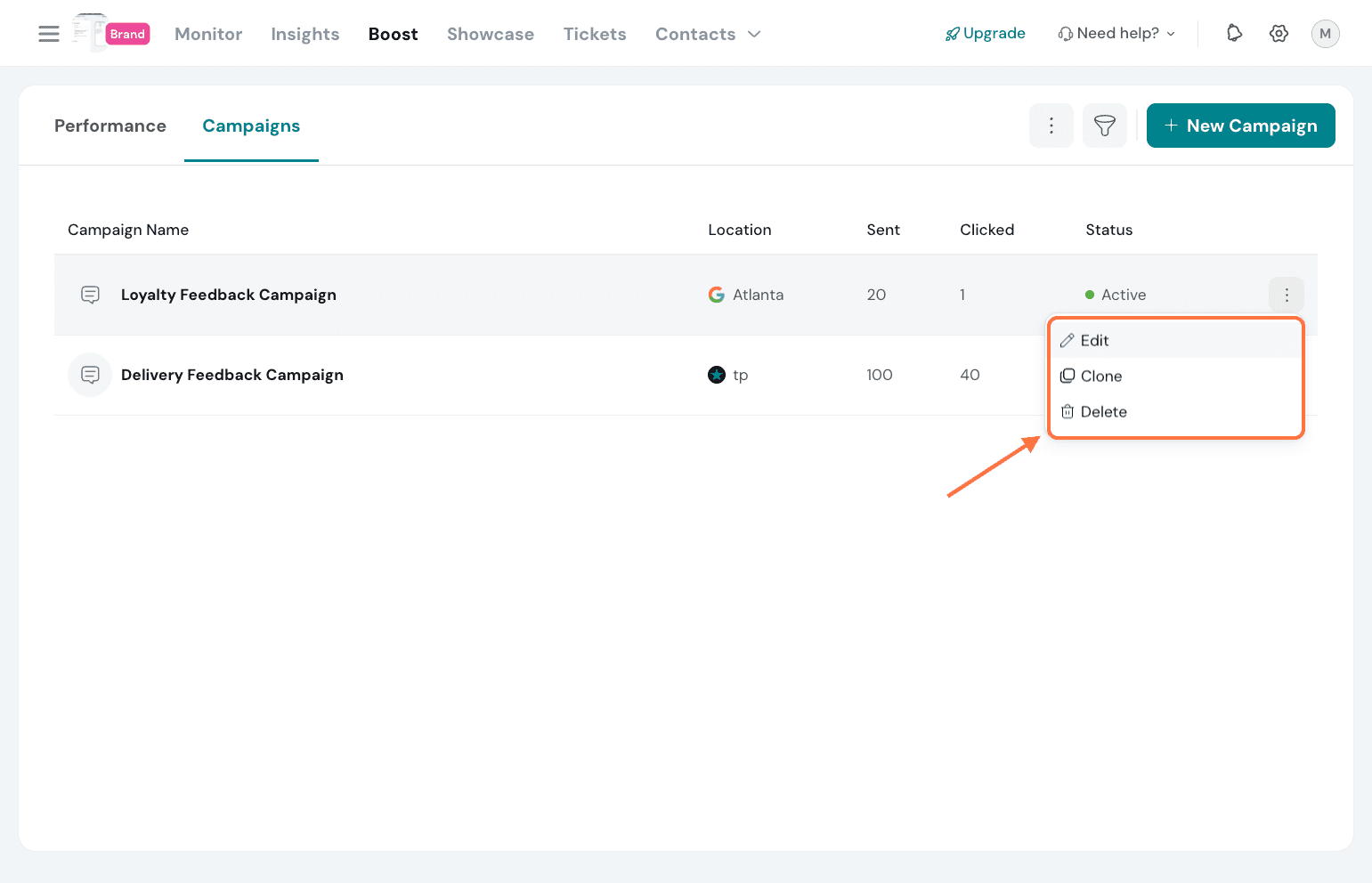
Task: Select Clone in the campaign menu
Action: pyautogui.click(x=1100, y=376)
